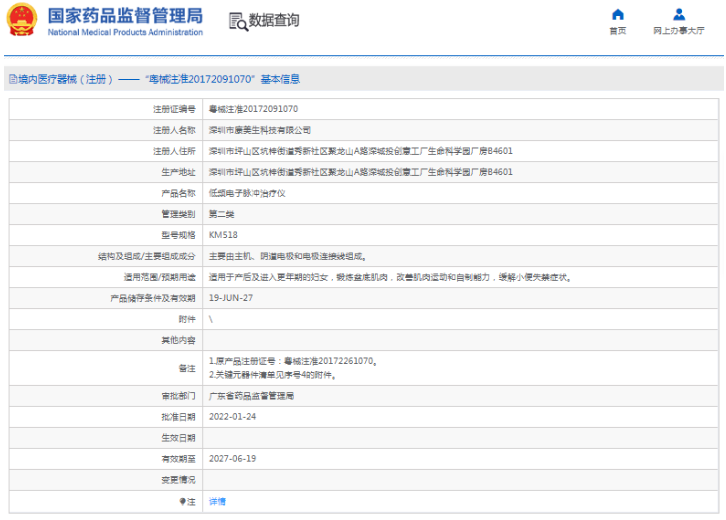Click the 其他内容 row label
The width and height of the screenshot is (726, 520).
(179, 340)
